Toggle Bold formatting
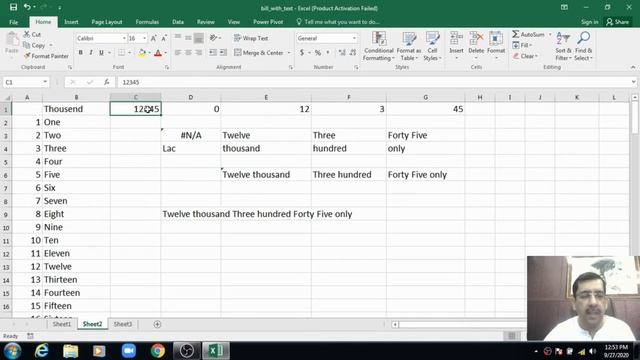Viewport: 640px width, 360px height. pos(80,53)
